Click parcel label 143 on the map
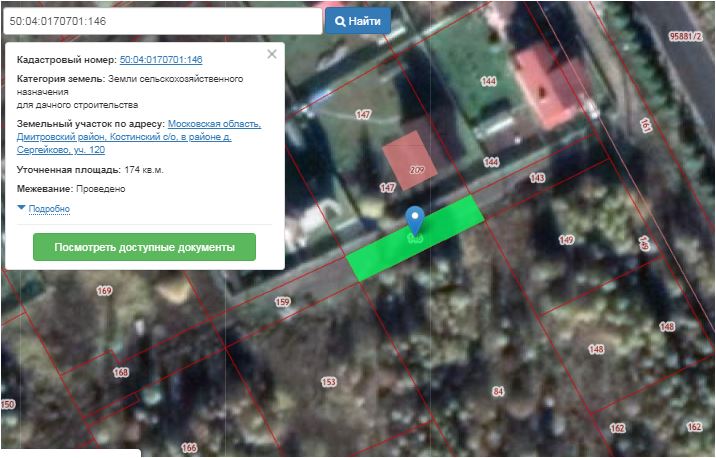The height and width of the screenshot is (458, 716). pos(537,177)
